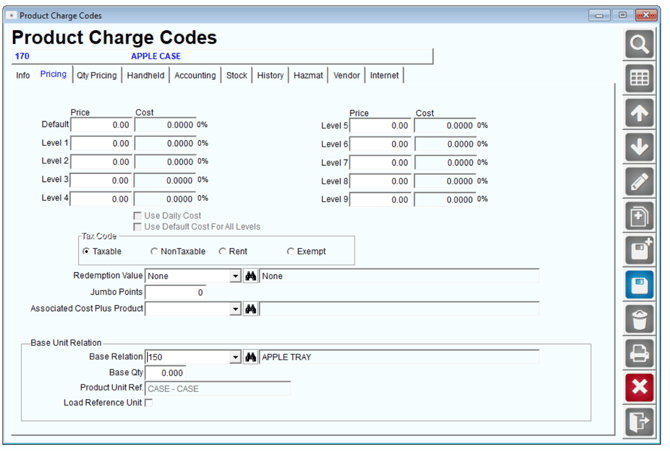Cancel with the red X icon
The height and width of the screenshot is (451, 670).
pos(639,388)
